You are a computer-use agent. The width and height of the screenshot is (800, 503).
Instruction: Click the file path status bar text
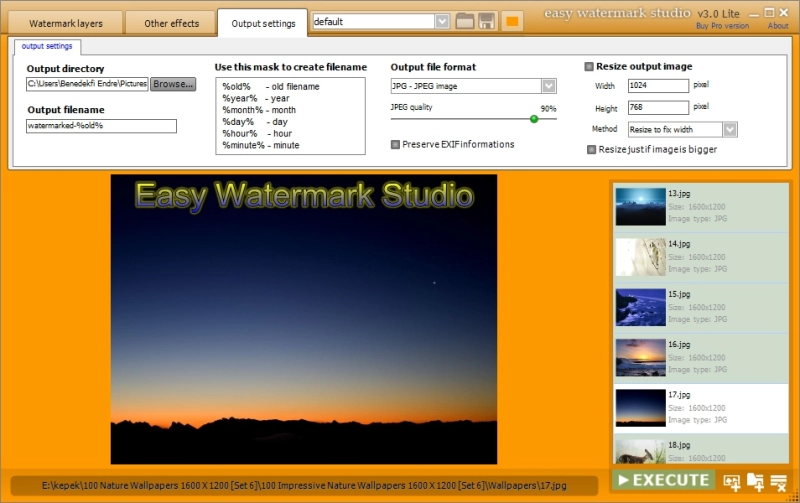pos(304,486)
